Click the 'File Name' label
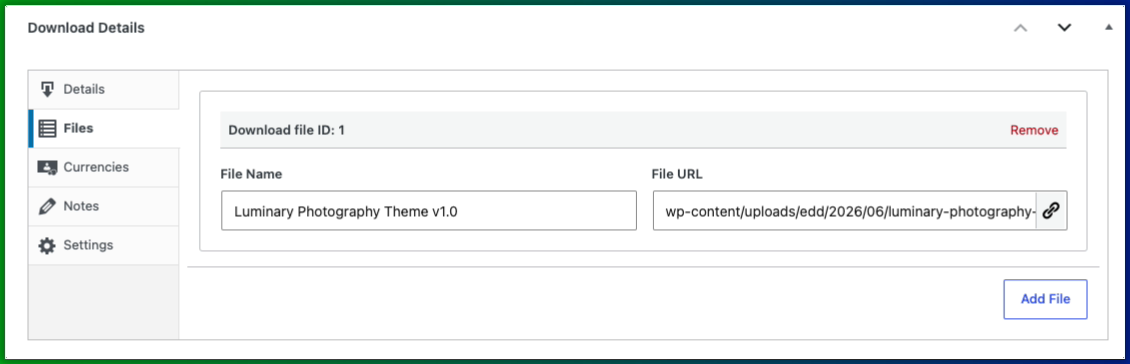 click(252, 174)
